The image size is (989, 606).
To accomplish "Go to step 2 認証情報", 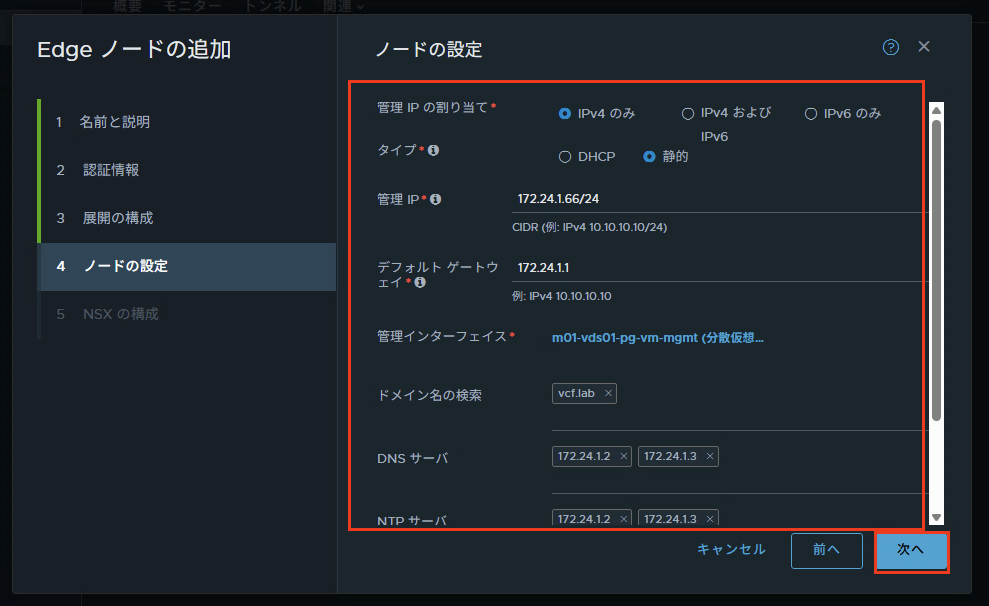I will pos(188,170).
